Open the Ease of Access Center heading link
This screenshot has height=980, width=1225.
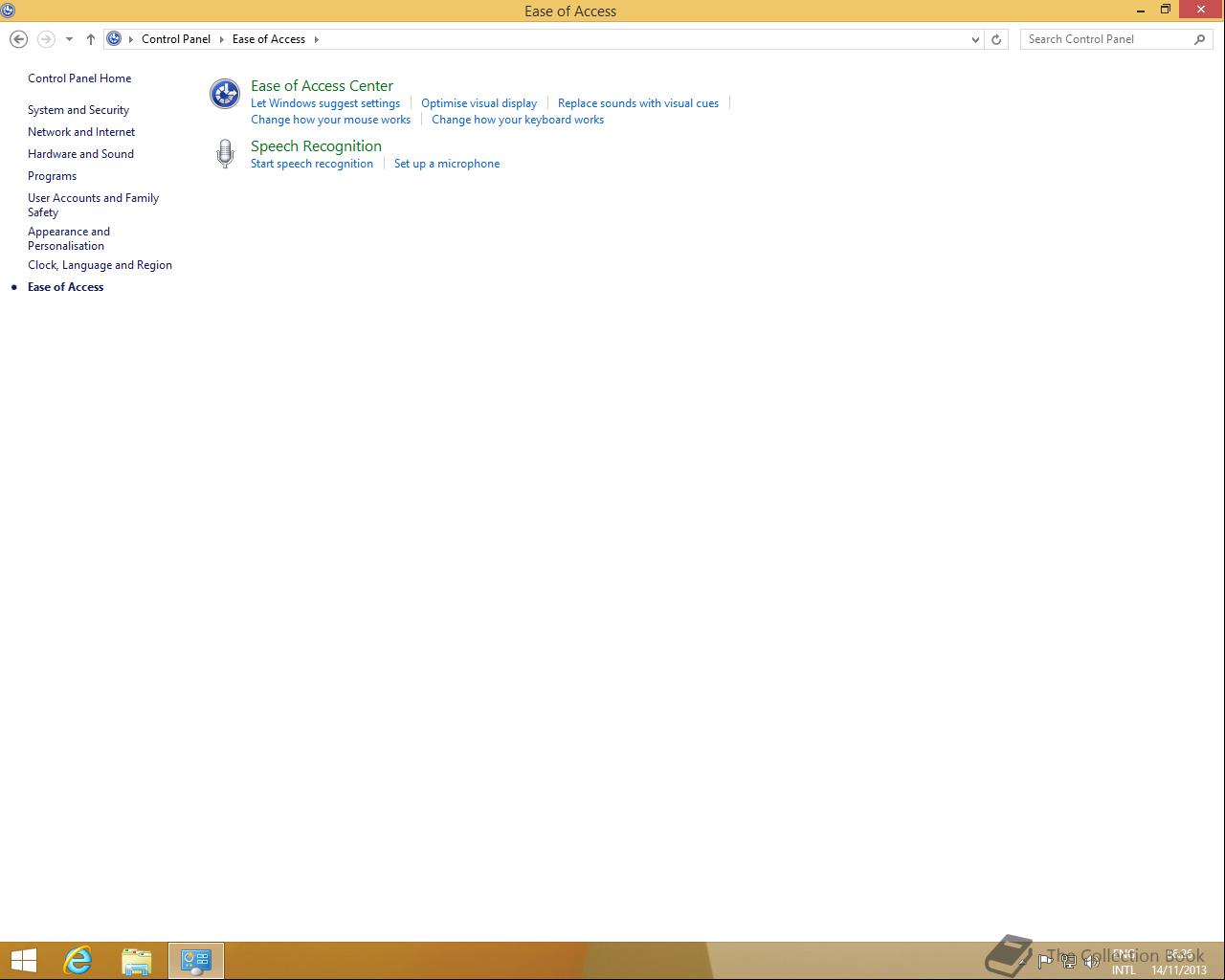322,86
